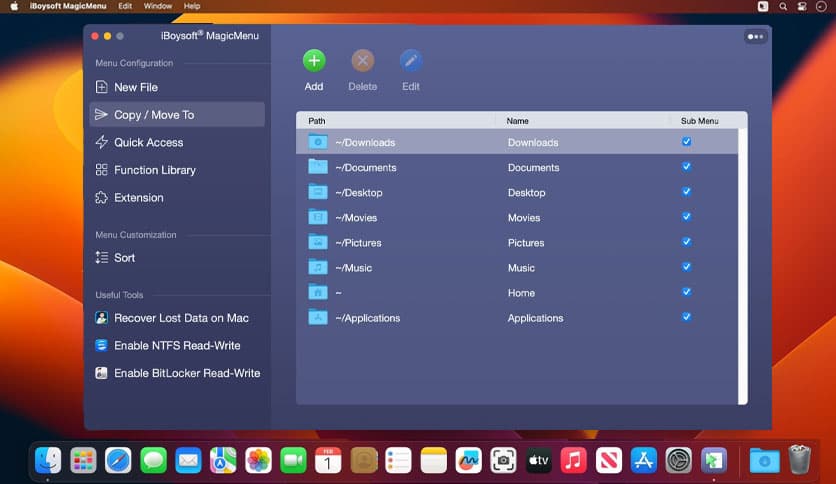Viewport: 836px width, 484px height.
Task: Open New File in the sidebar
Action: point(177,87)
